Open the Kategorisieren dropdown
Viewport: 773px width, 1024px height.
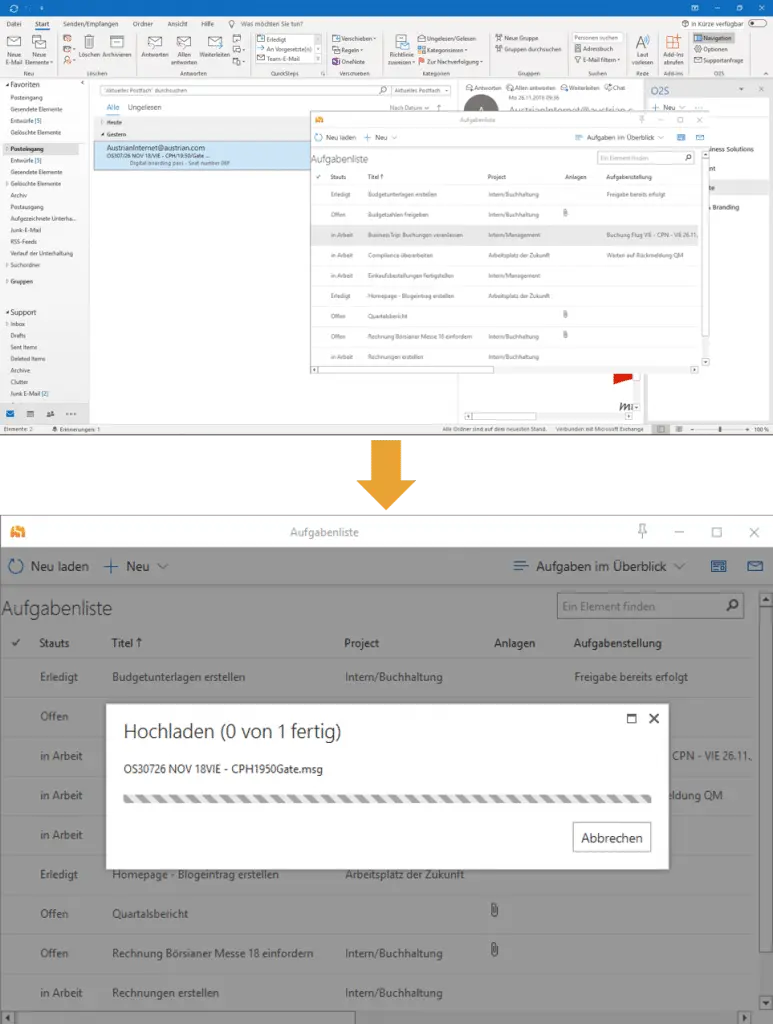[443, 50]
